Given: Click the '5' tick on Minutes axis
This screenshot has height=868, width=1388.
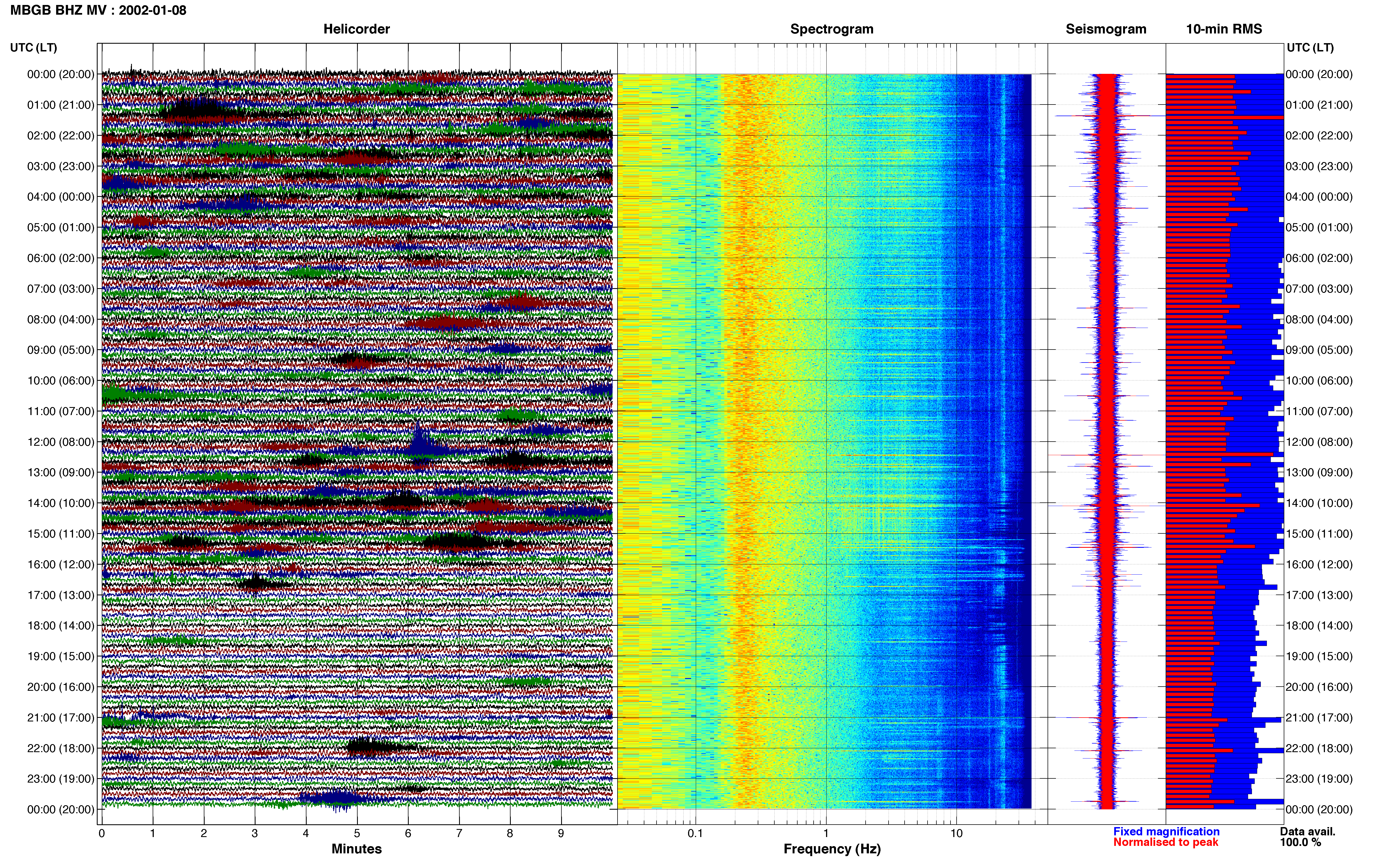Looking at the screenshot, I should click(x=357, y=833).
